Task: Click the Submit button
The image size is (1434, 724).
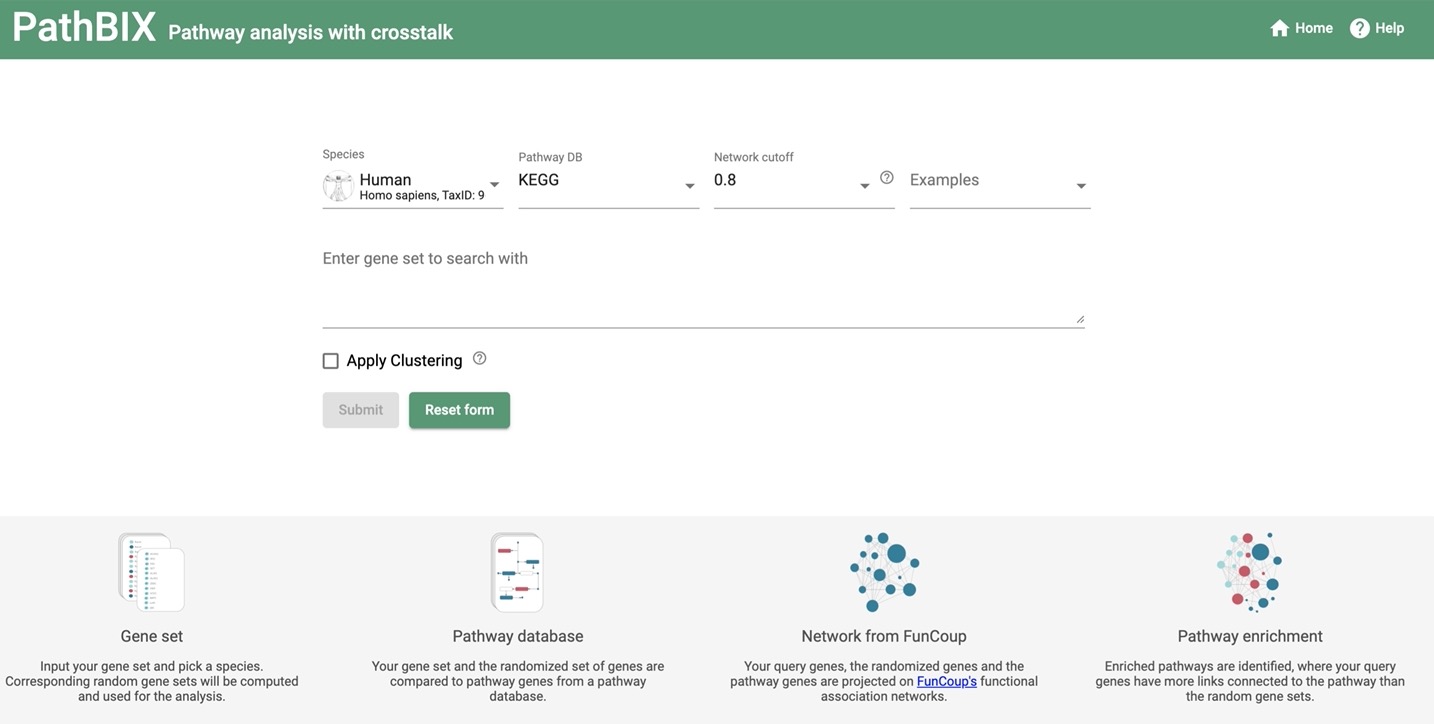Action: (360, 410)
